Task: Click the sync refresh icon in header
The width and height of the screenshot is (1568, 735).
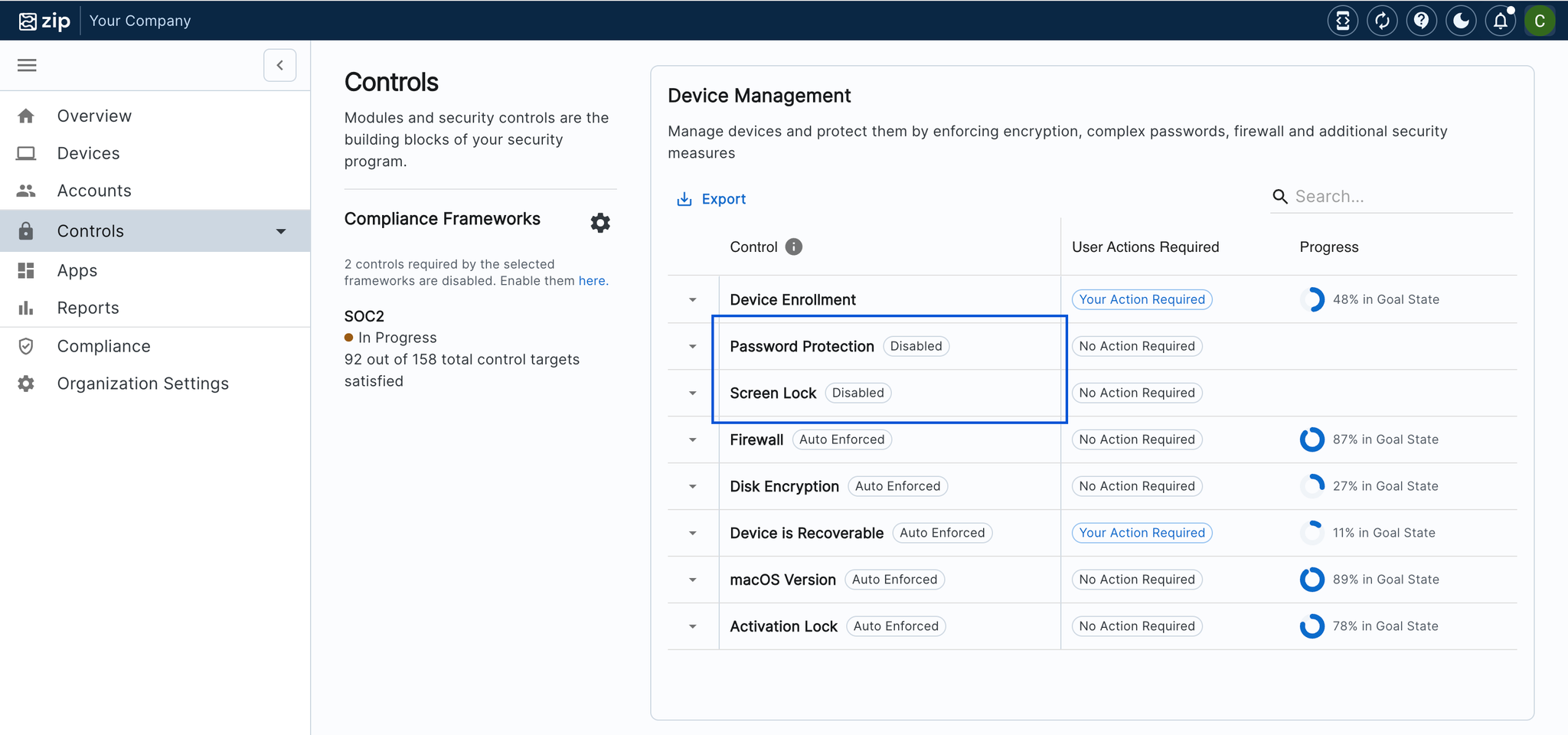Action: pos(1382,21)
